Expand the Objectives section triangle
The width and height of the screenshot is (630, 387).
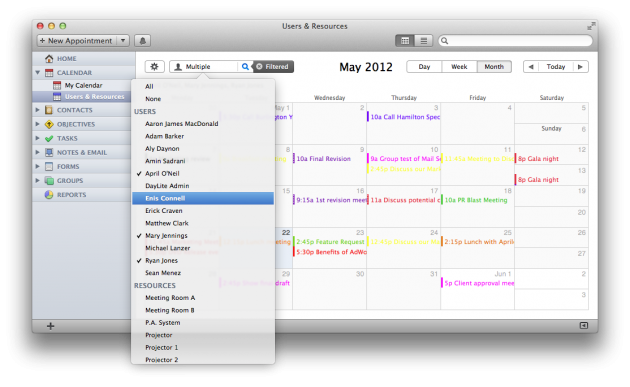38,124
